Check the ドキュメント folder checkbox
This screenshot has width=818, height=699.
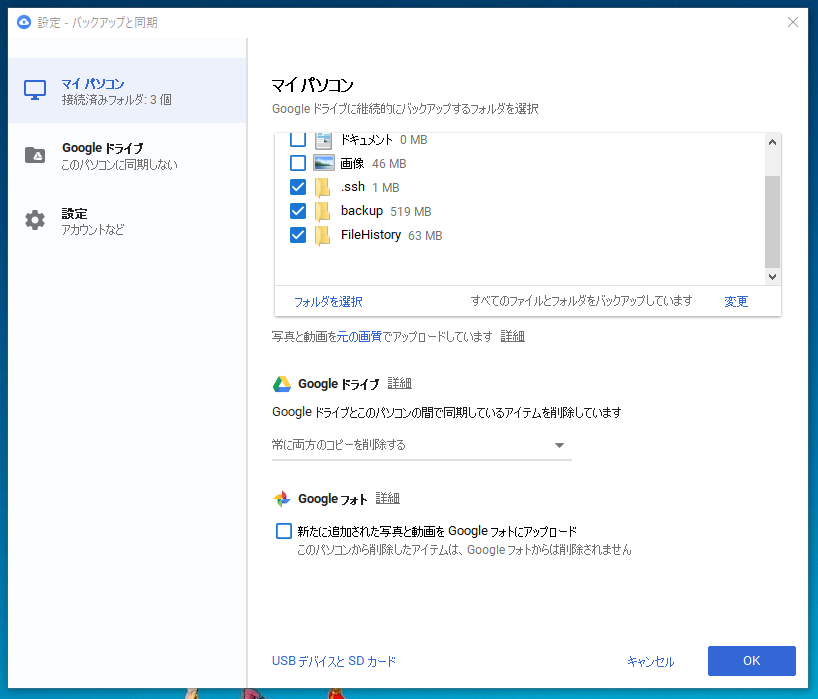[298, 140]
